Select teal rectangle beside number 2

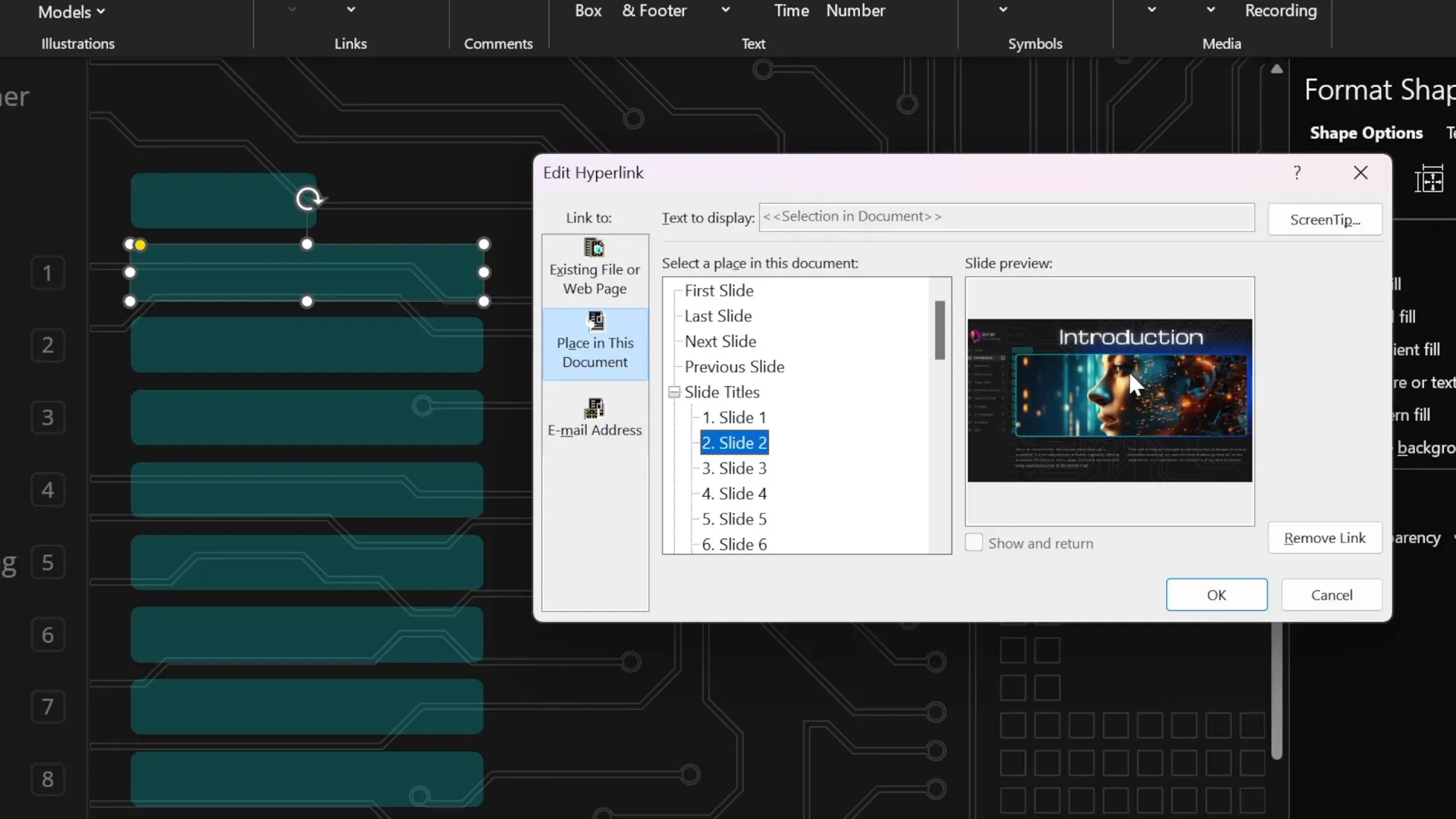[x=307, y=345]
